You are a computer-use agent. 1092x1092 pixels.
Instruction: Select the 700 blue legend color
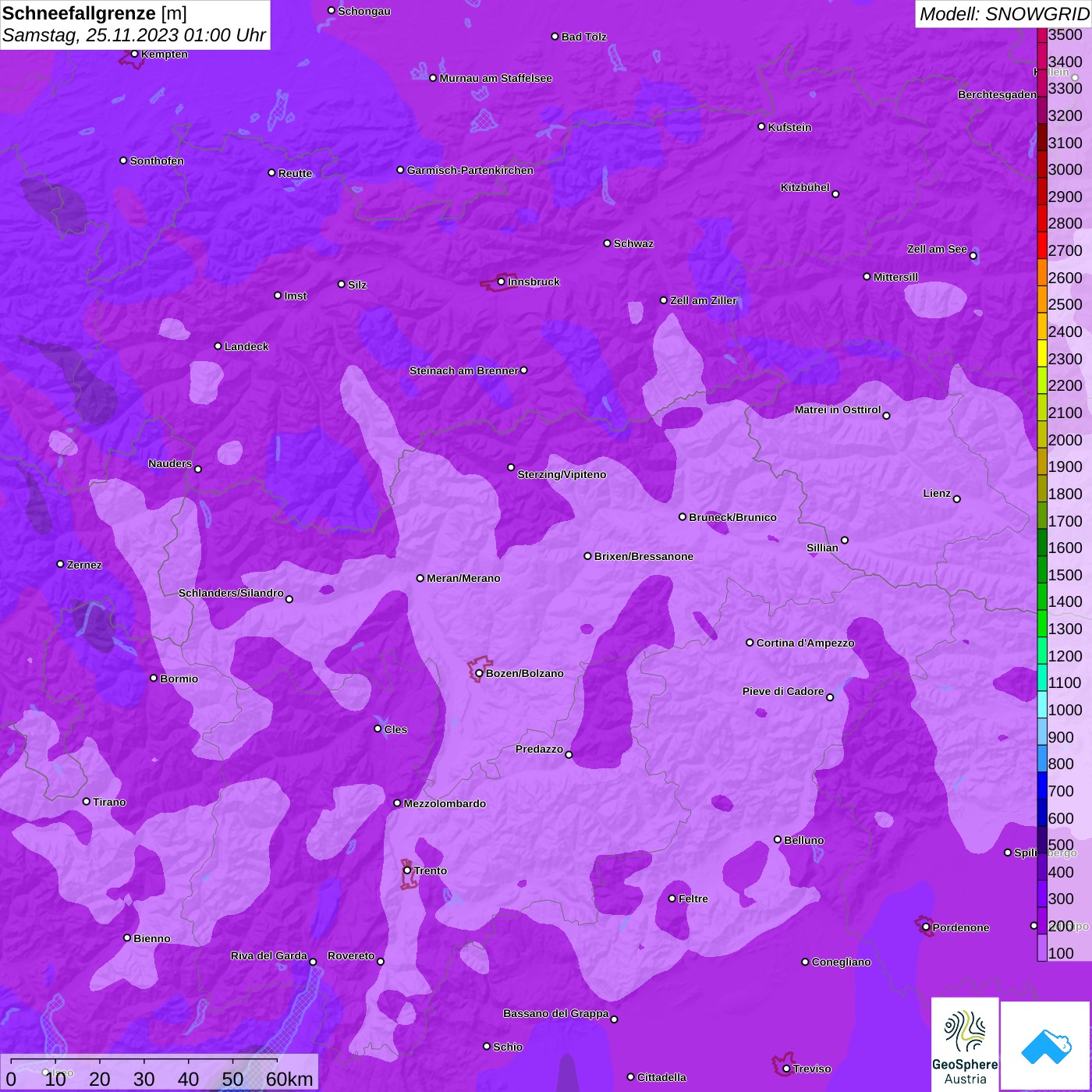1042,785
